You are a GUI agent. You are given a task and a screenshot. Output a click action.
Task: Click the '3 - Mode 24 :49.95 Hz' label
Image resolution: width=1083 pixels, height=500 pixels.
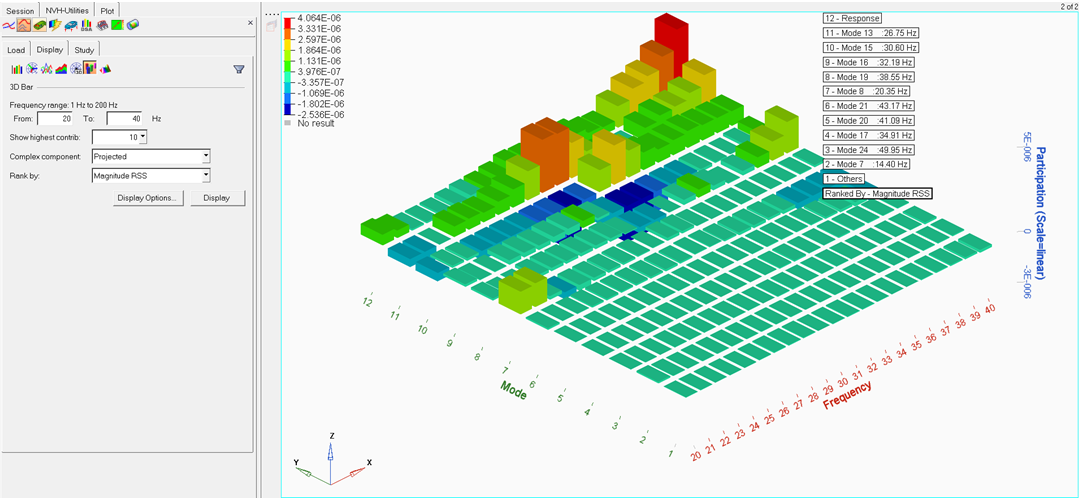868,150
